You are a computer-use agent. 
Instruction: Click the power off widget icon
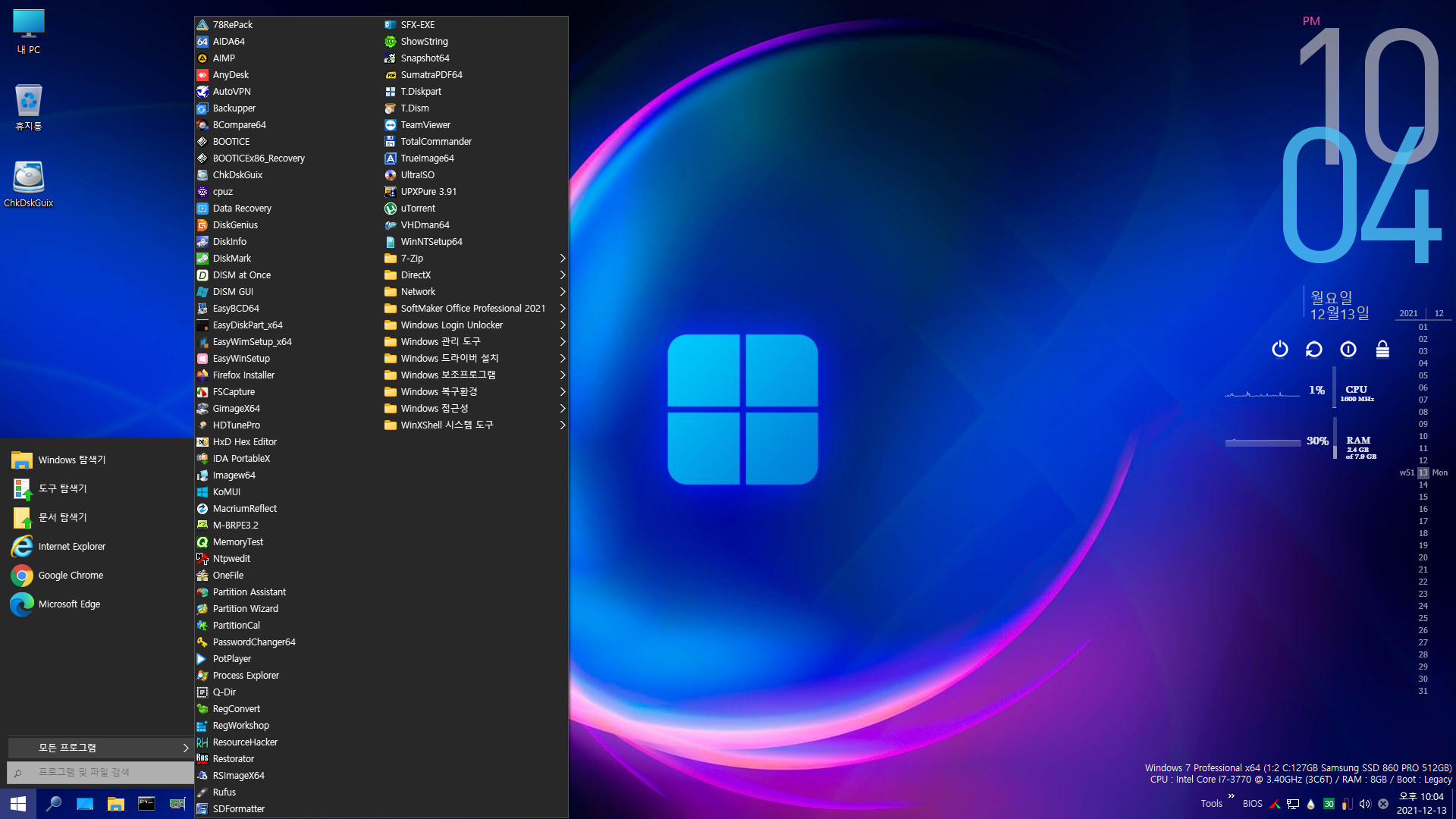pos(1280,349)
